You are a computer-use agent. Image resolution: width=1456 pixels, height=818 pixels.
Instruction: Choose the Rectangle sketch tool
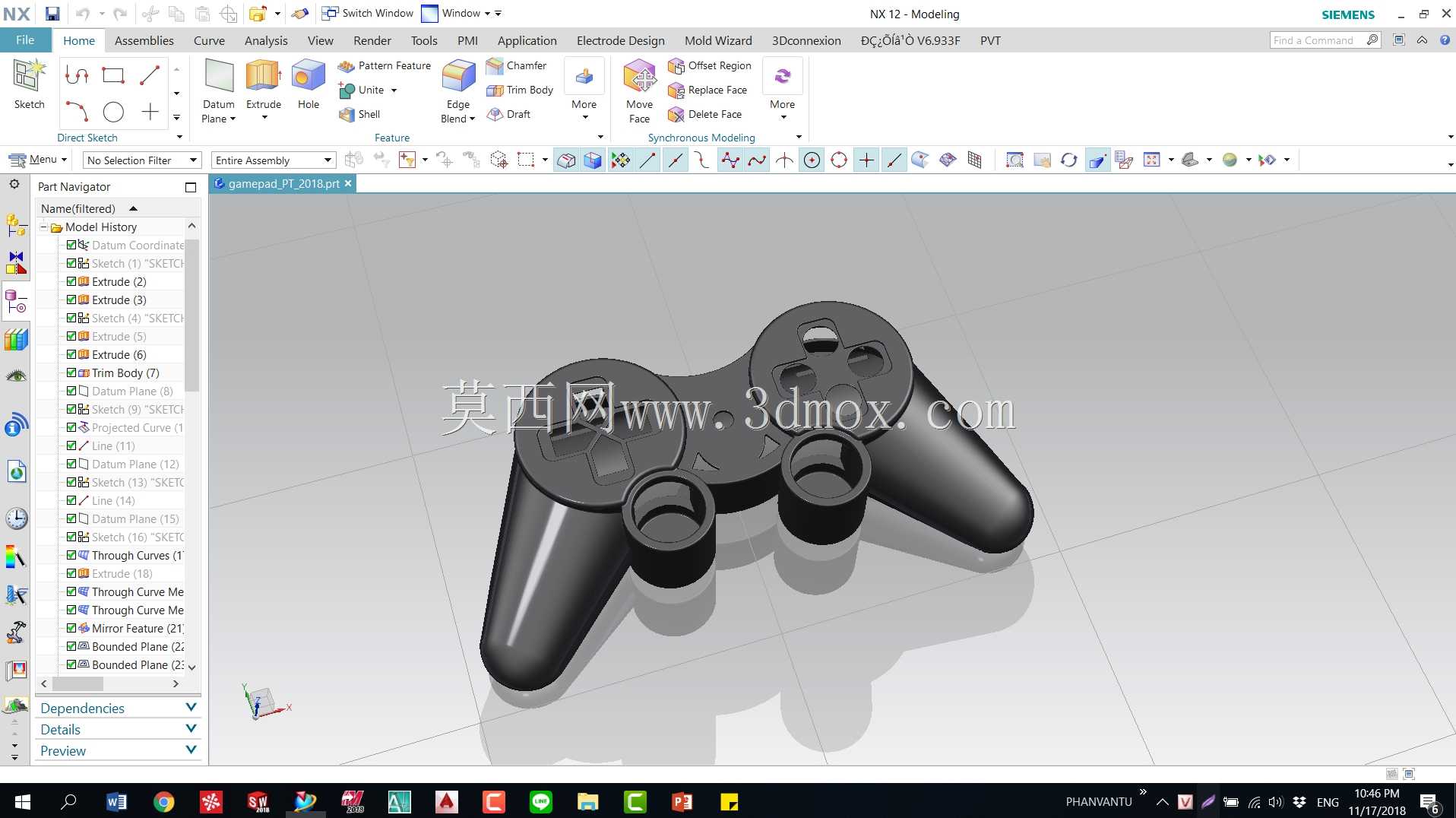[x=113, y=75]
